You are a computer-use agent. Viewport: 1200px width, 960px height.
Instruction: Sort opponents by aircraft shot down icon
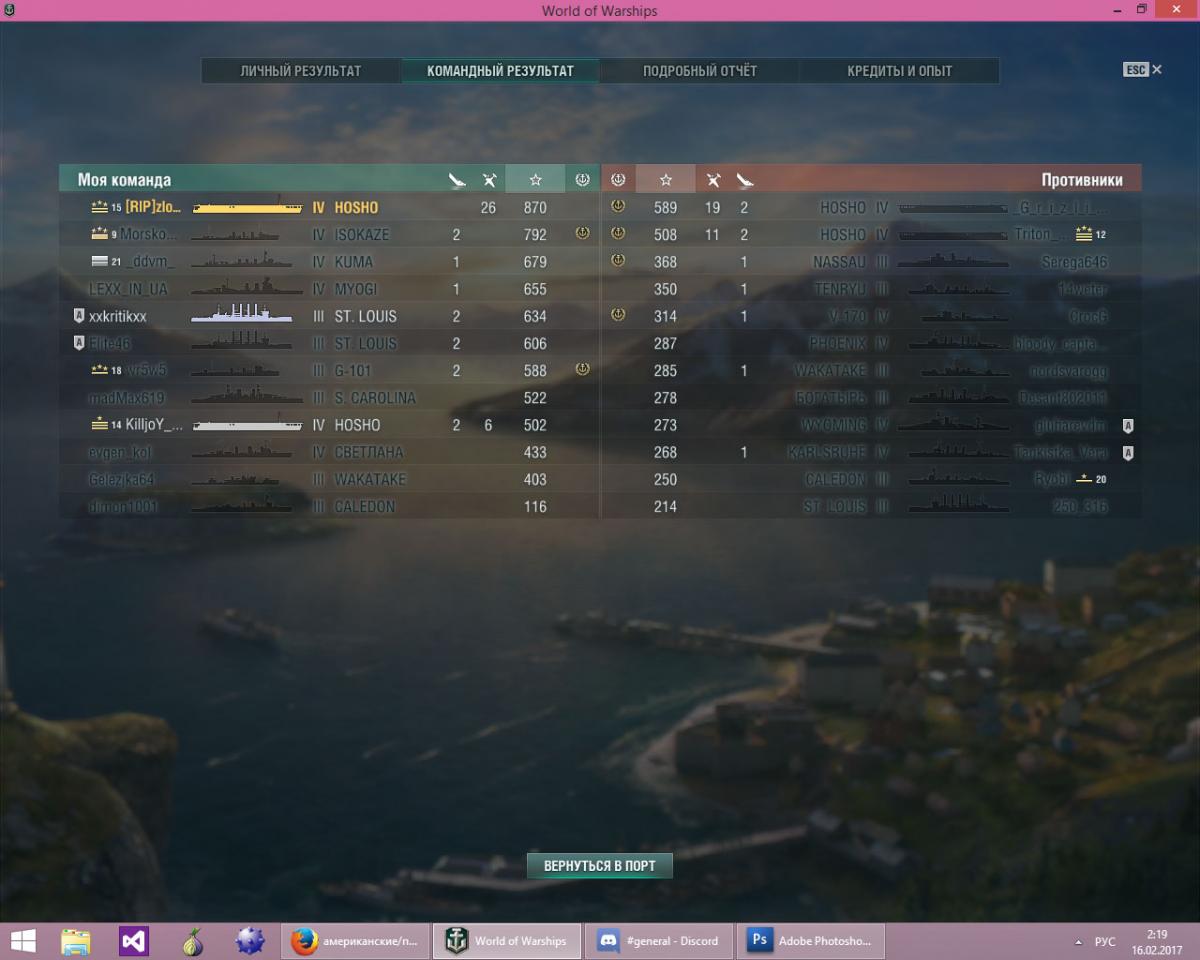(713, 180)
